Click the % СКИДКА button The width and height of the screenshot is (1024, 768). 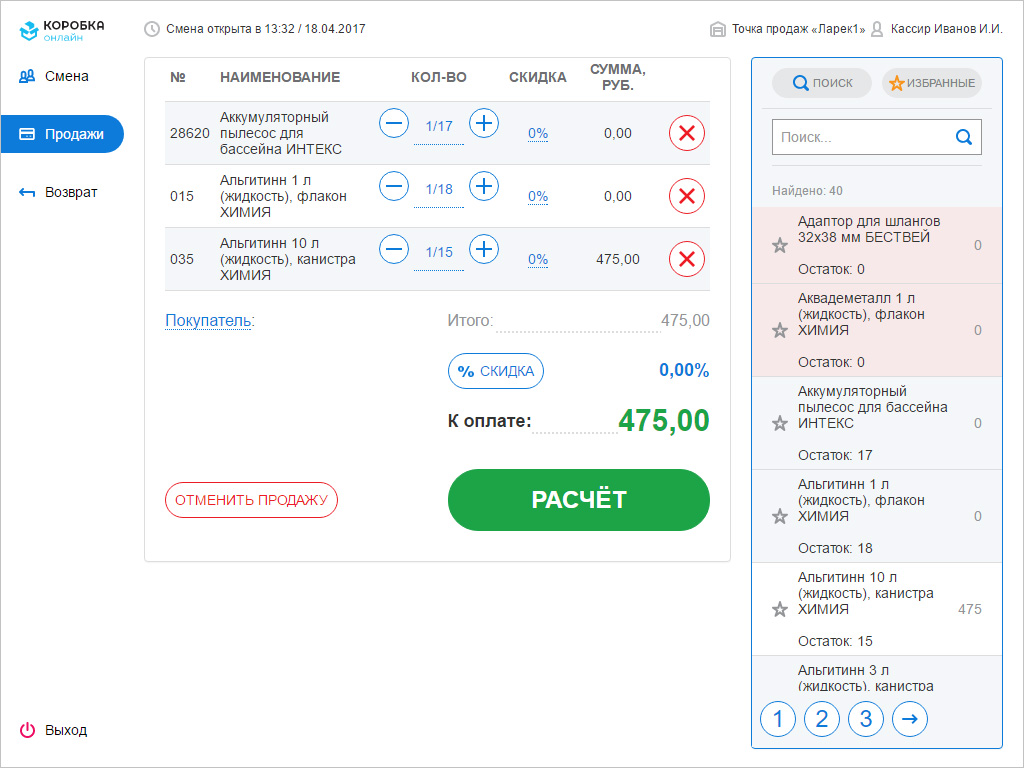click(x=496, y=371)
